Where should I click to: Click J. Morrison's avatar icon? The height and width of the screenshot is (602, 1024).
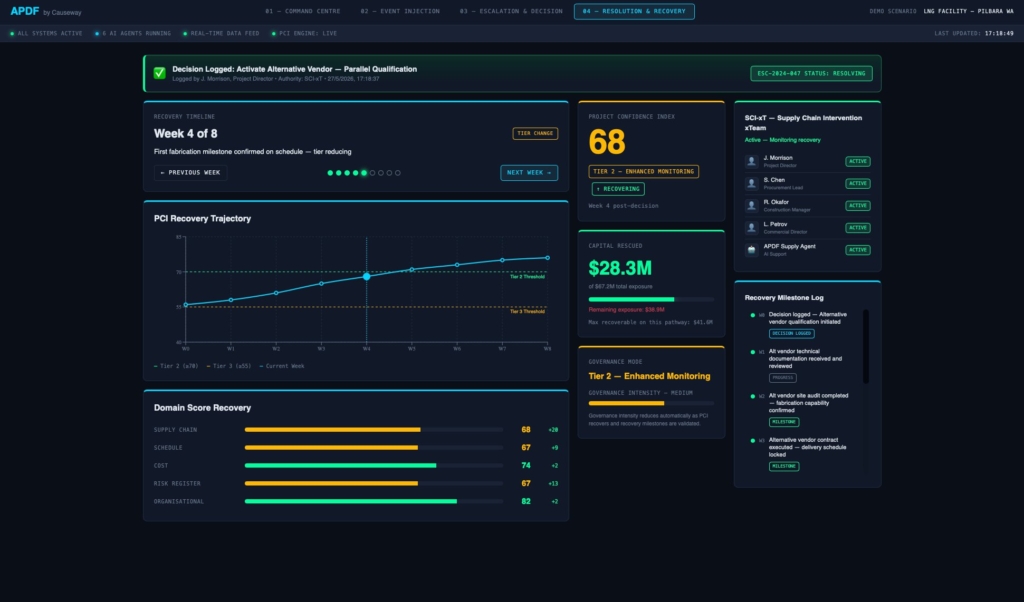tap(752, 161)
